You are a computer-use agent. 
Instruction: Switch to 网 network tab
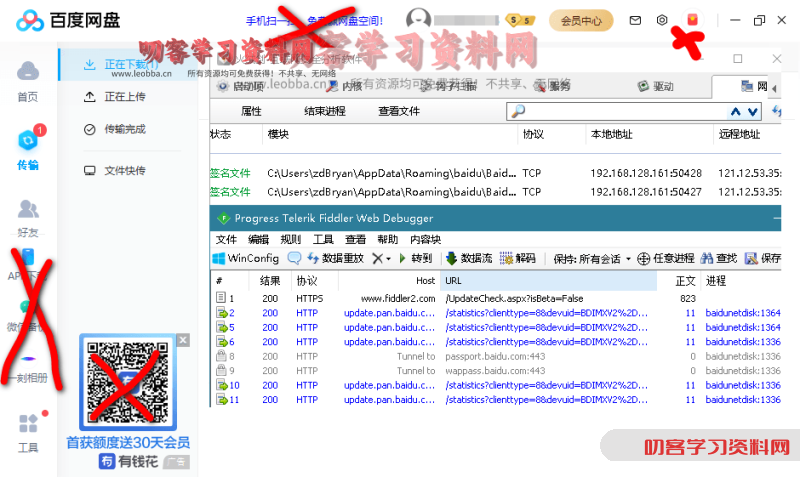[755, 86]
